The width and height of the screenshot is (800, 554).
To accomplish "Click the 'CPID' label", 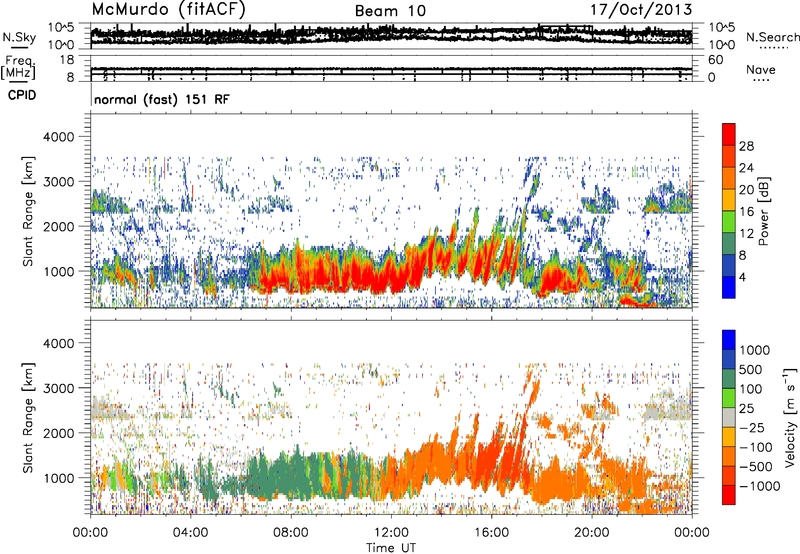I will click(22, 95).
